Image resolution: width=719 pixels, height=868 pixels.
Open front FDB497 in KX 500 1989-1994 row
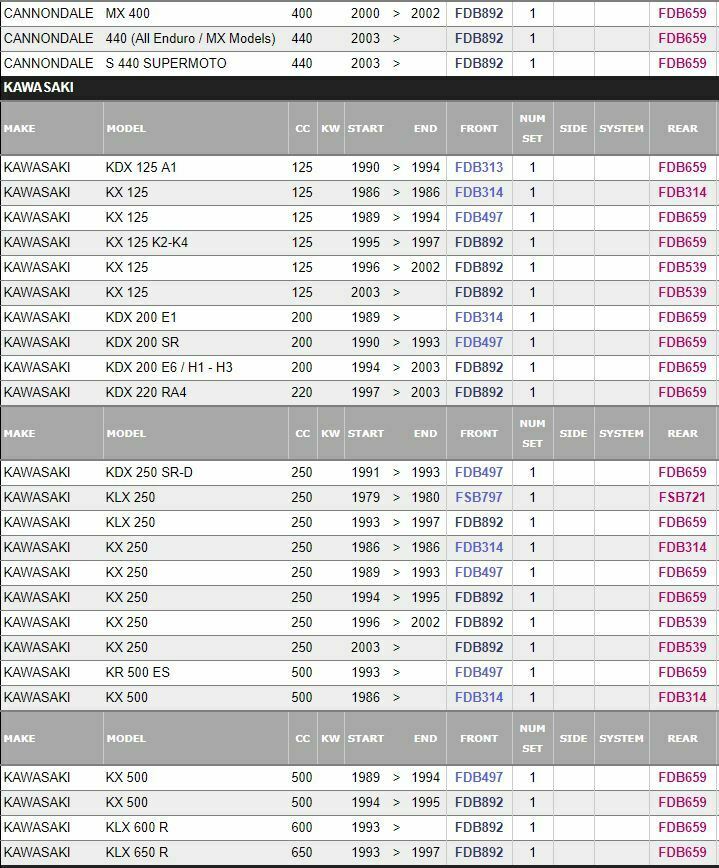(x=479, y=777)
